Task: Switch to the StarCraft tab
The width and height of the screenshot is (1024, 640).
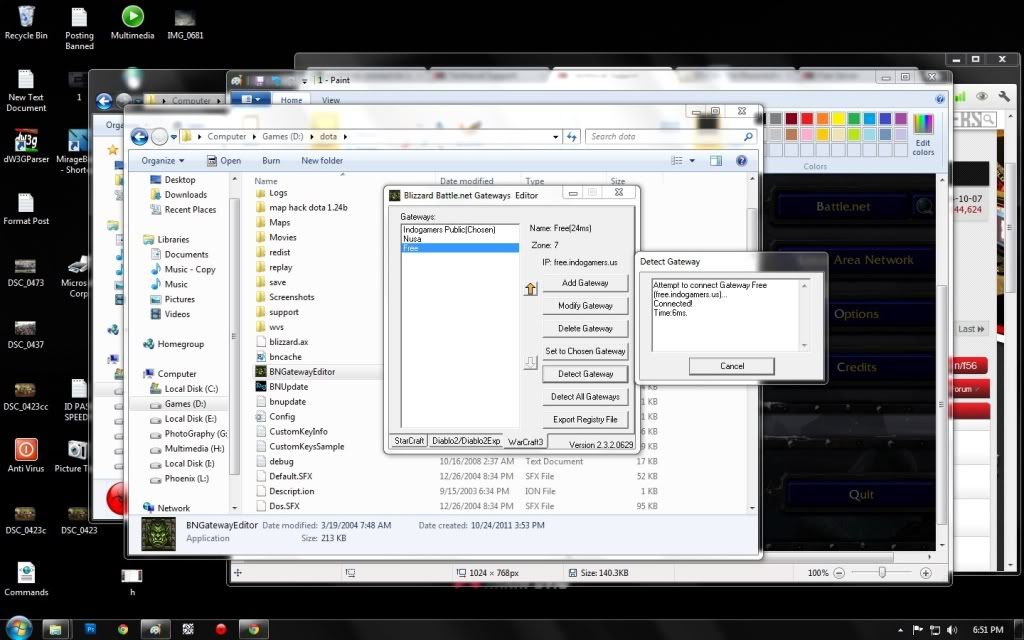Action: point(409,441)
